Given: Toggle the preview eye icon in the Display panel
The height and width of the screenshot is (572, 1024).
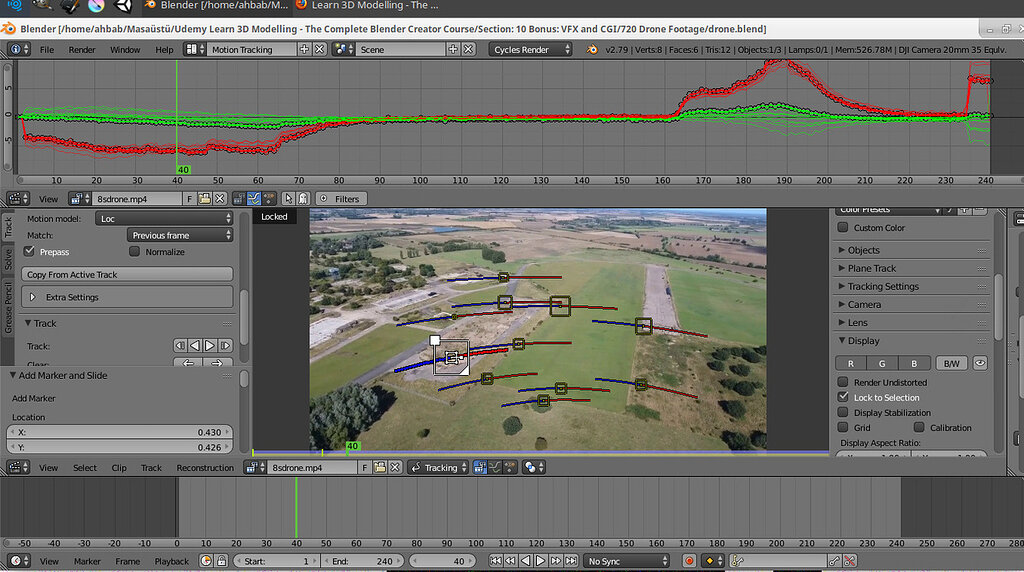Looking at the screenshot, I should click(x=980, y=363).
